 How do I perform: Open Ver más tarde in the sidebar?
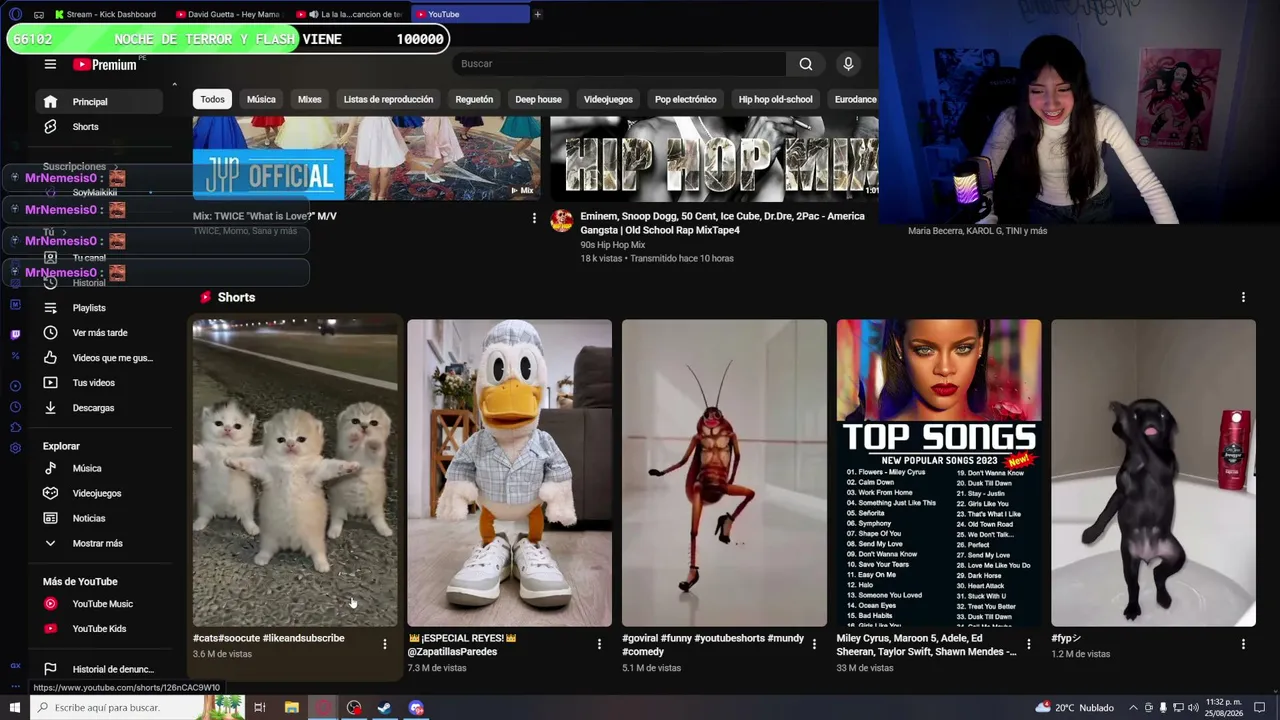coord(99,333)
